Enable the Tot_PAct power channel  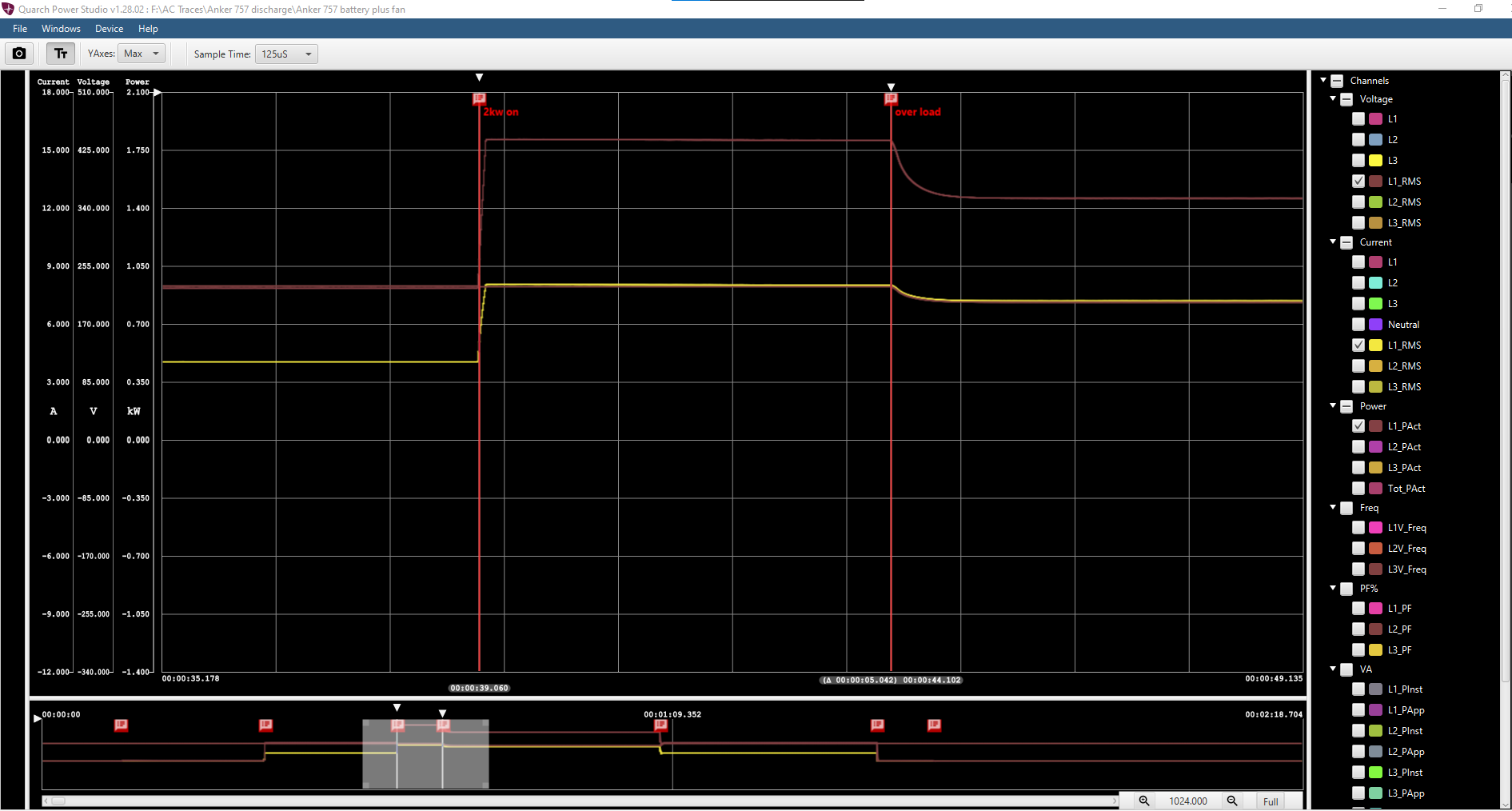click(1358, 488)
